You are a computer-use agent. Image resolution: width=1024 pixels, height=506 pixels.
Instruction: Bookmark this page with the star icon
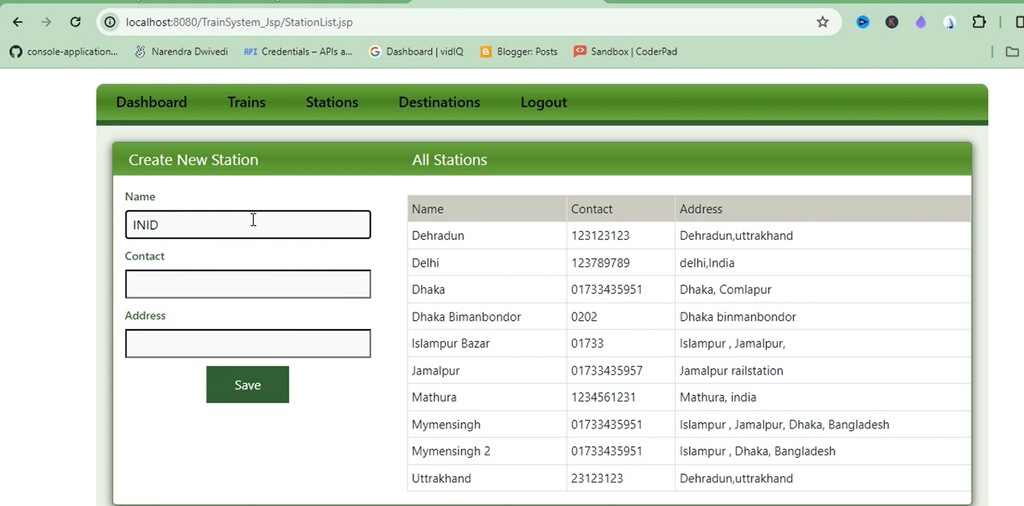point(822,22)
